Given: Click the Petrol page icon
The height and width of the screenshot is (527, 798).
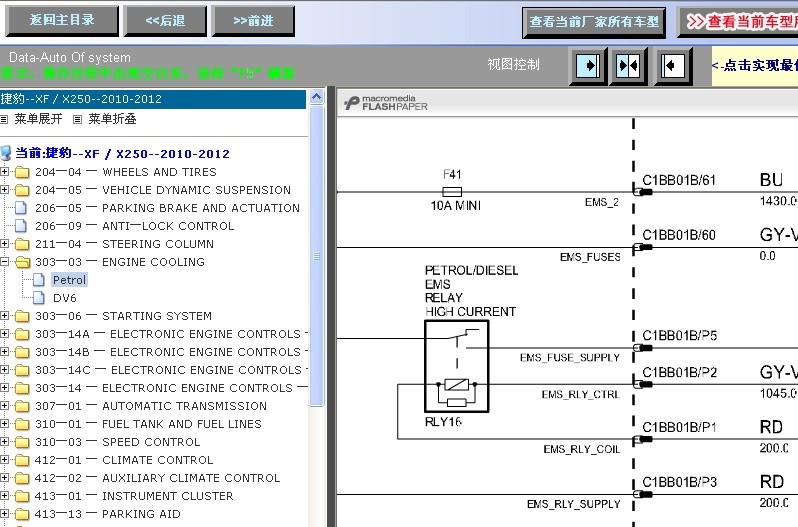Looking at the screenshot, I should pyautogui.click(x=39, y=280).
